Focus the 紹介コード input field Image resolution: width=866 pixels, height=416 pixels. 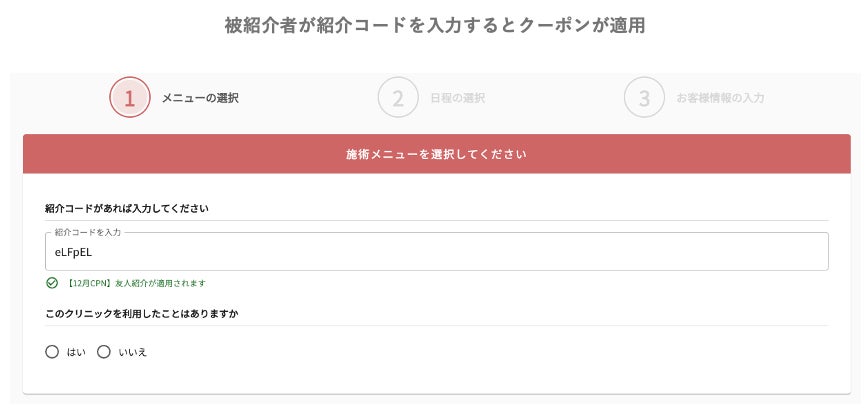(x=500, y=252)
